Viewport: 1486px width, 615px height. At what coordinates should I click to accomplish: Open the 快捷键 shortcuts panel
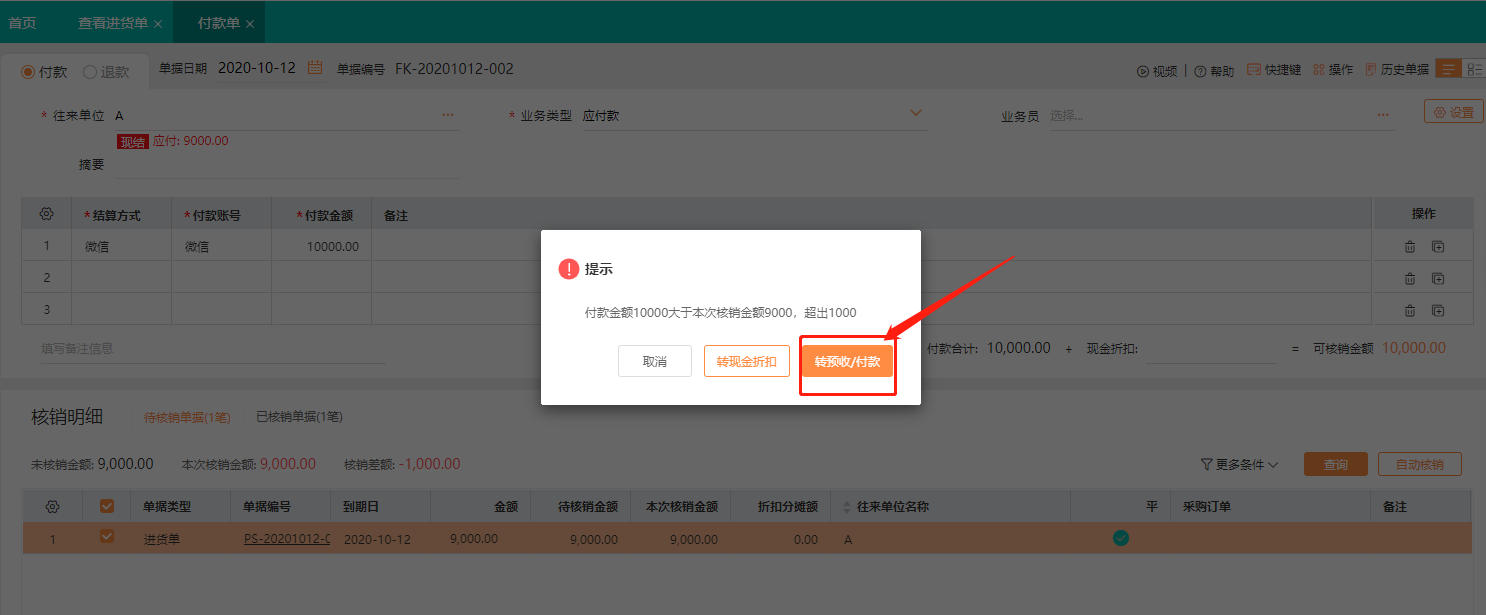(x=1275, y=70)
